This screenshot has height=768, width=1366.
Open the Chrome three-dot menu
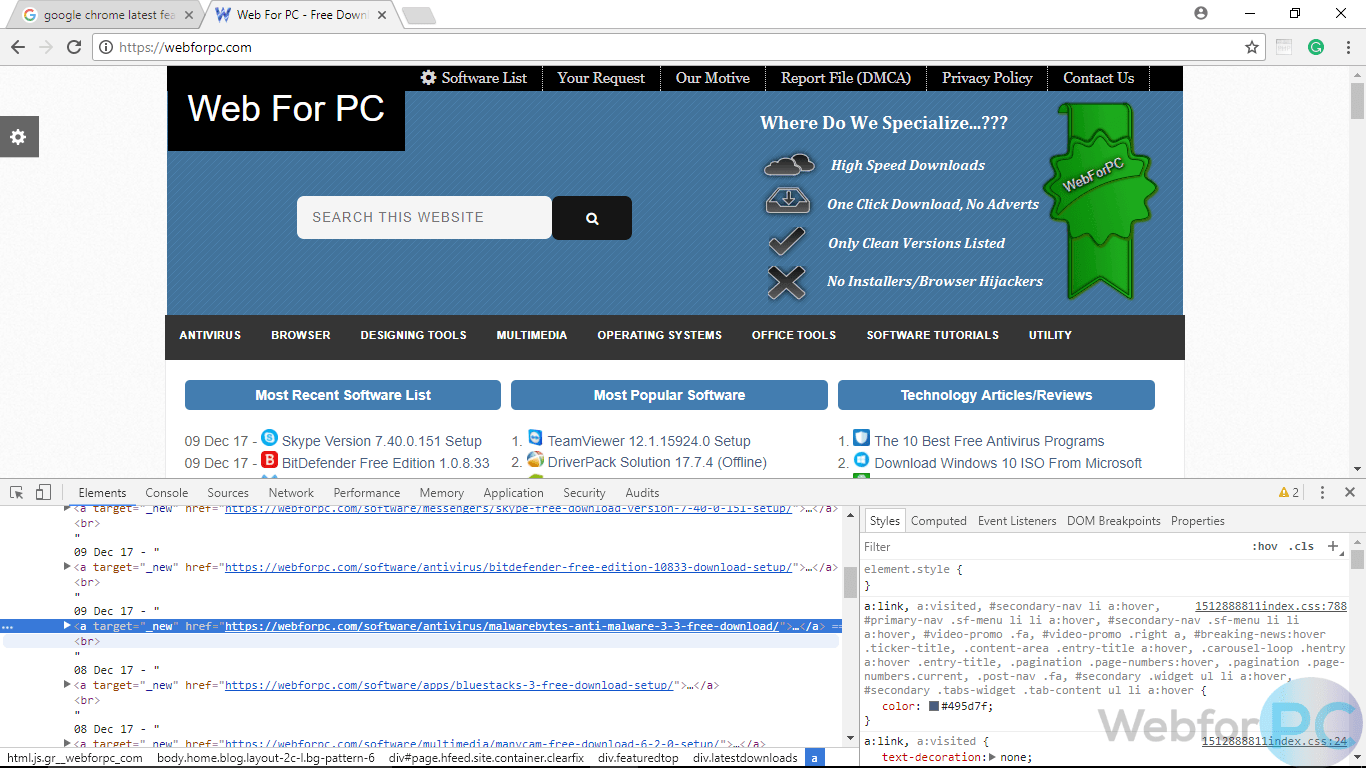pyautogui.click(x=1347, y=47)
